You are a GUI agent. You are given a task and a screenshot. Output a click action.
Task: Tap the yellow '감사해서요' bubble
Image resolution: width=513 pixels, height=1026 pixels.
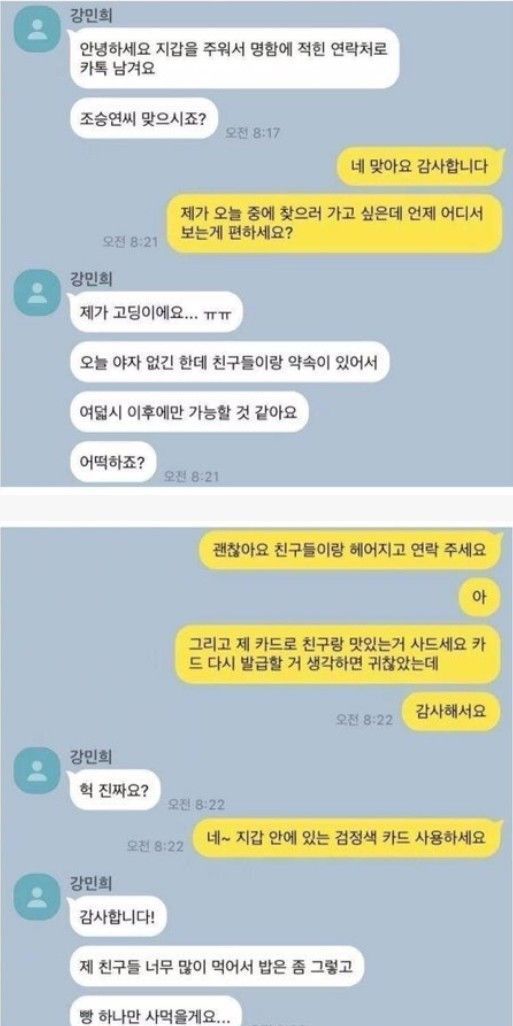click(x=451, y=711)
